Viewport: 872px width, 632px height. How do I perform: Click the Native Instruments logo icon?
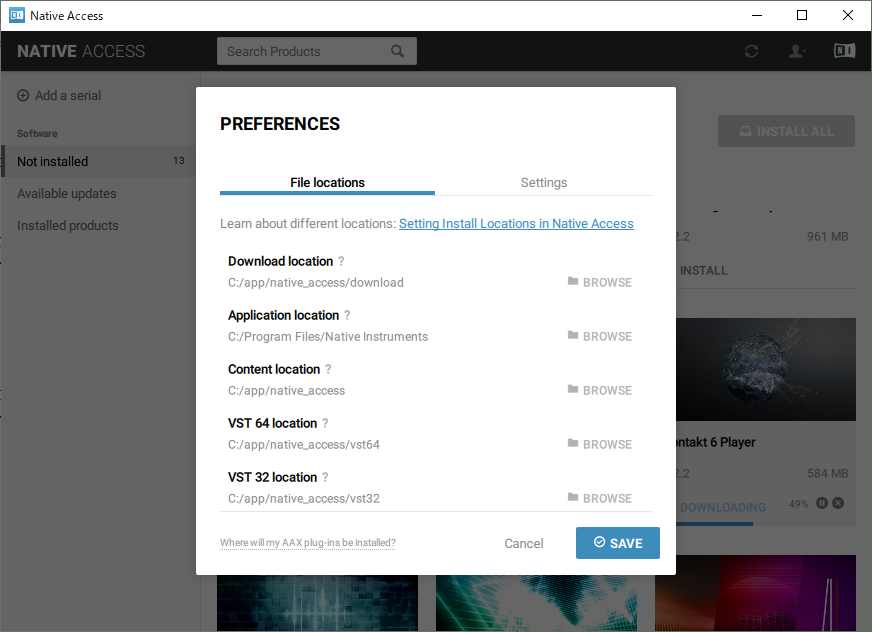[x=844, y=51]
